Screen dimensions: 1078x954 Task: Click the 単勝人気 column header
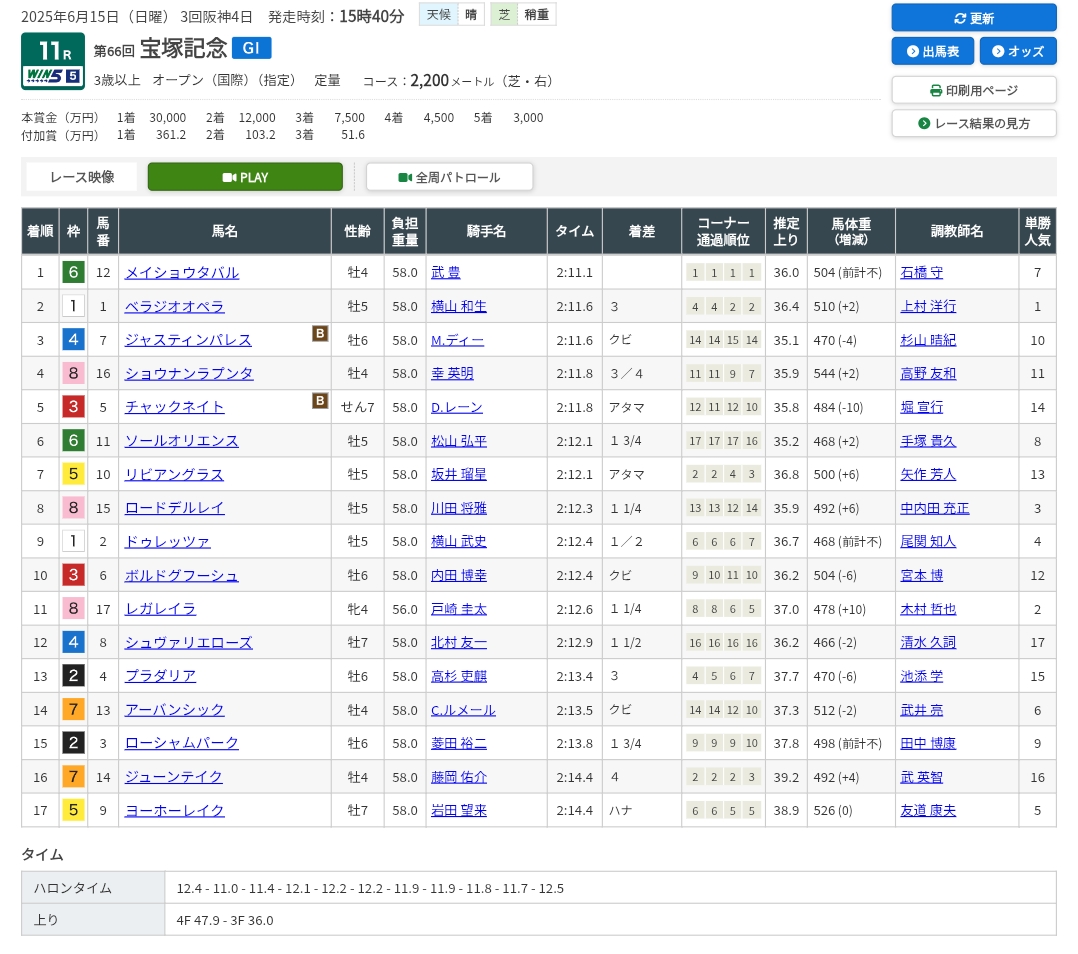click(1037, 232)
